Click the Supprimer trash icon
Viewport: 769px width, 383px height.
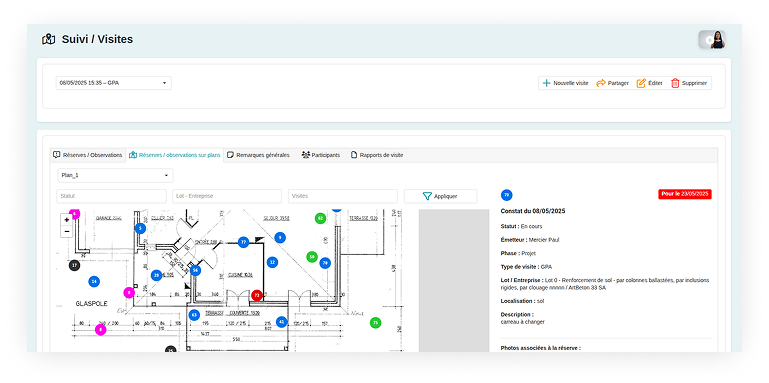[675, 83]
